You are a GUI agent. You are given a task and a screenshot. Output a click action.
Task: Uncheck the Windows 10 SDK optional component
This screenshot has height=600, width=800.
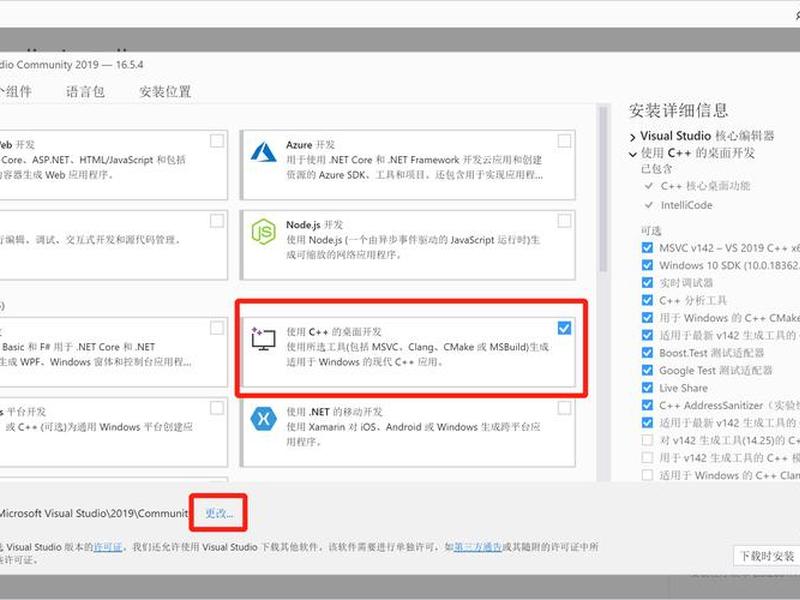pyautogui.click(x=647, y=265)
